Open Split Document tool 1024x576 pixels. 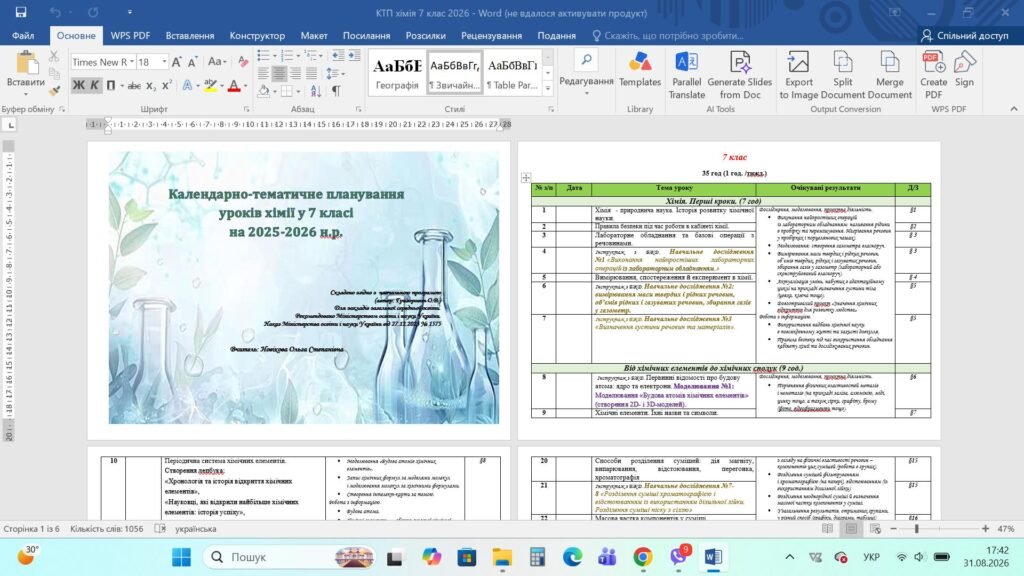(842, 74)
